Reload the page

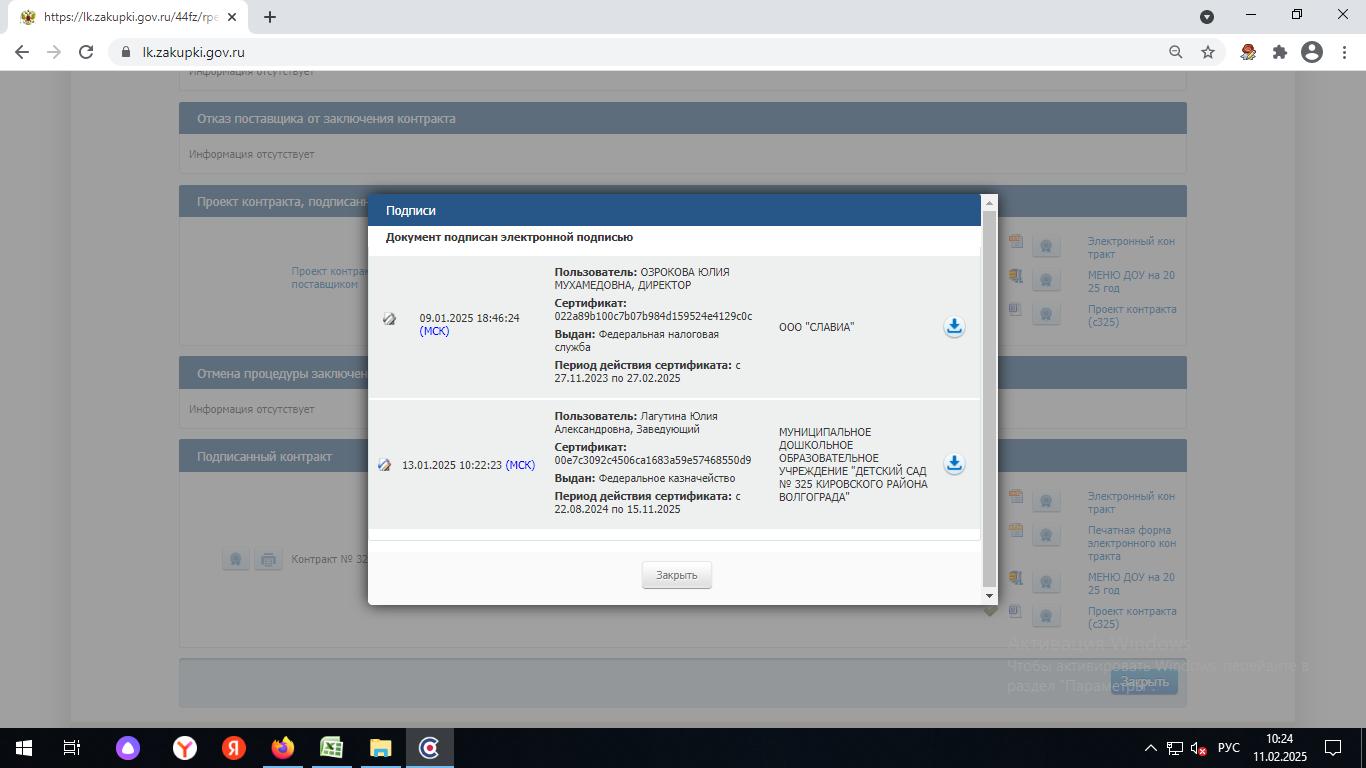point(86,52)
